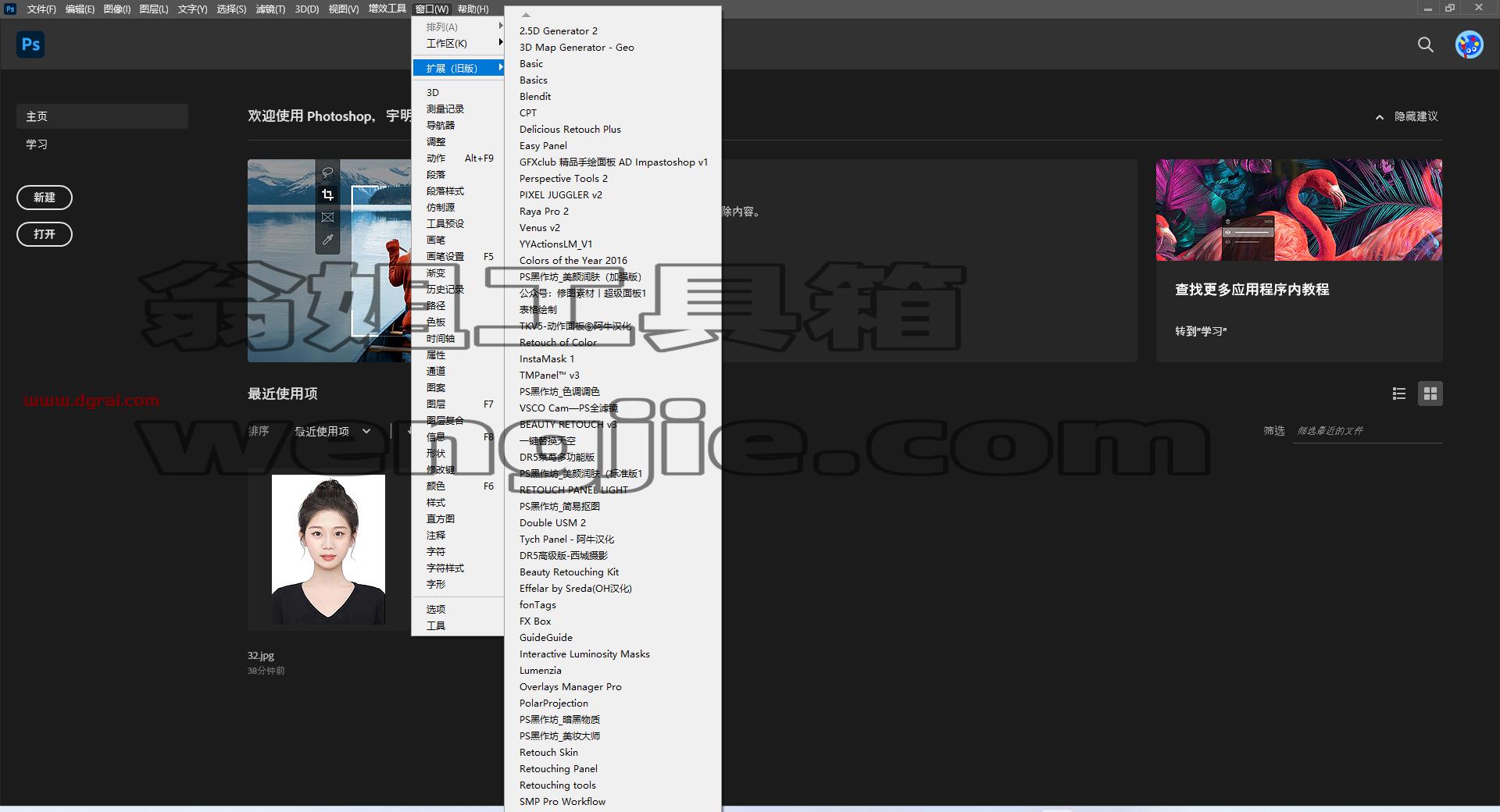Screen dimensions: 1500x812
Task: Open the 滤镜(T) menu
Action: [270, 9]
